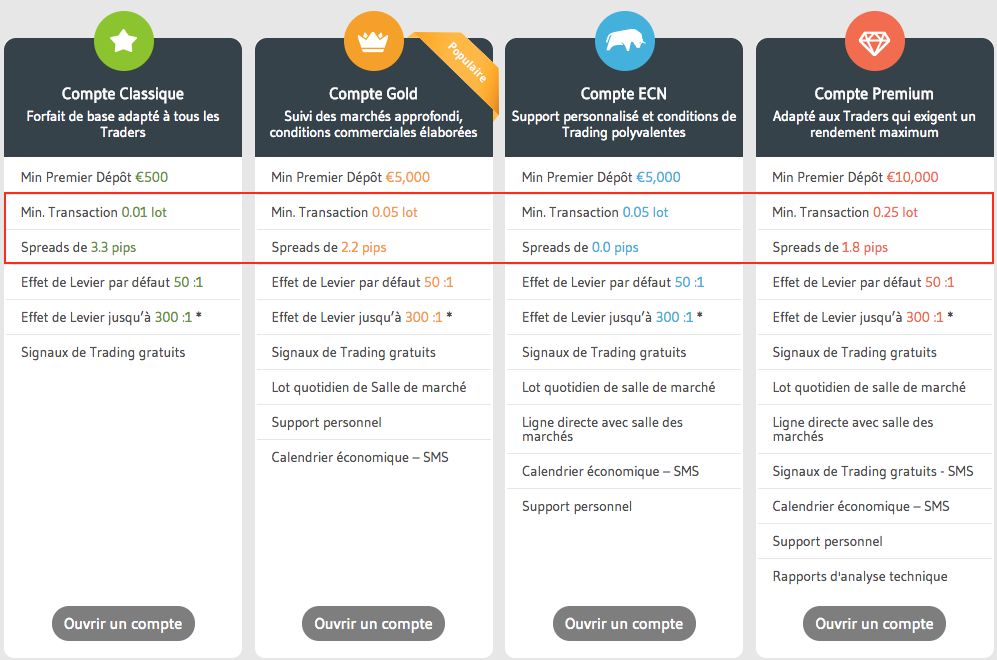This screenshot has width=997, height=660.
Task: Click the red diamond icon for Compte Premium
Action: [x=874, y=41]
